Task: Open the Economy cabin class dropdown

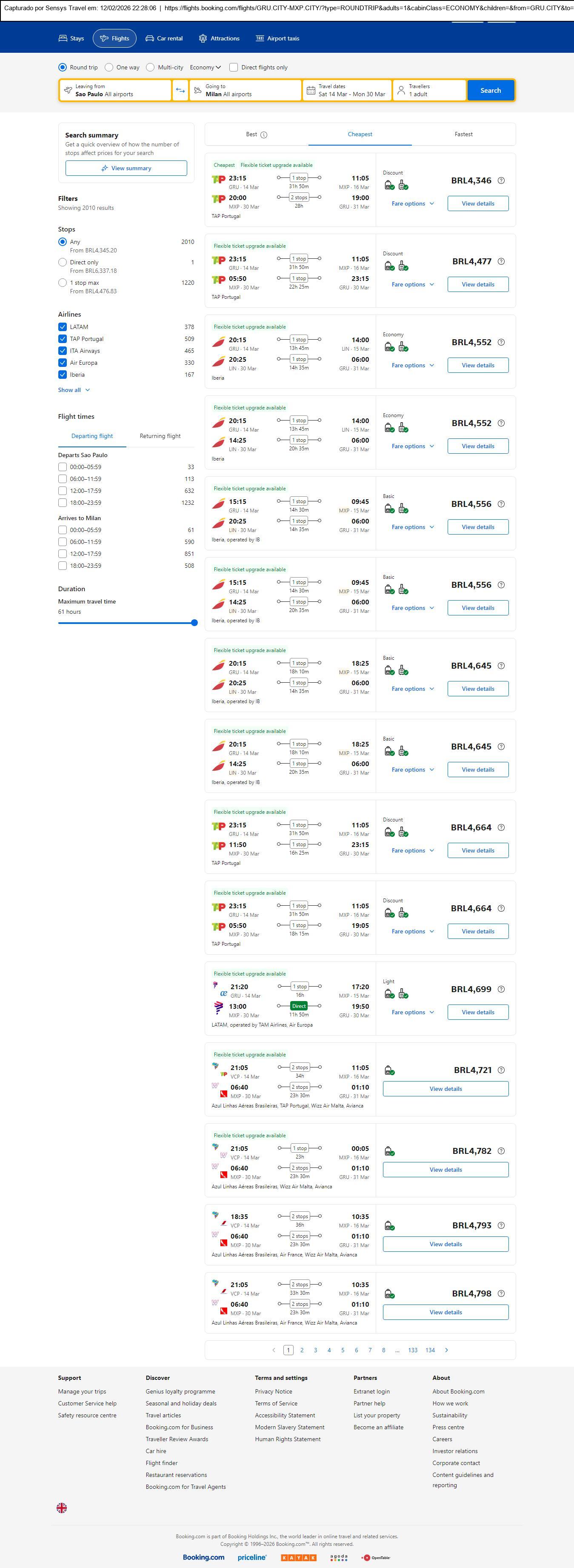Action: click(205, 68)
